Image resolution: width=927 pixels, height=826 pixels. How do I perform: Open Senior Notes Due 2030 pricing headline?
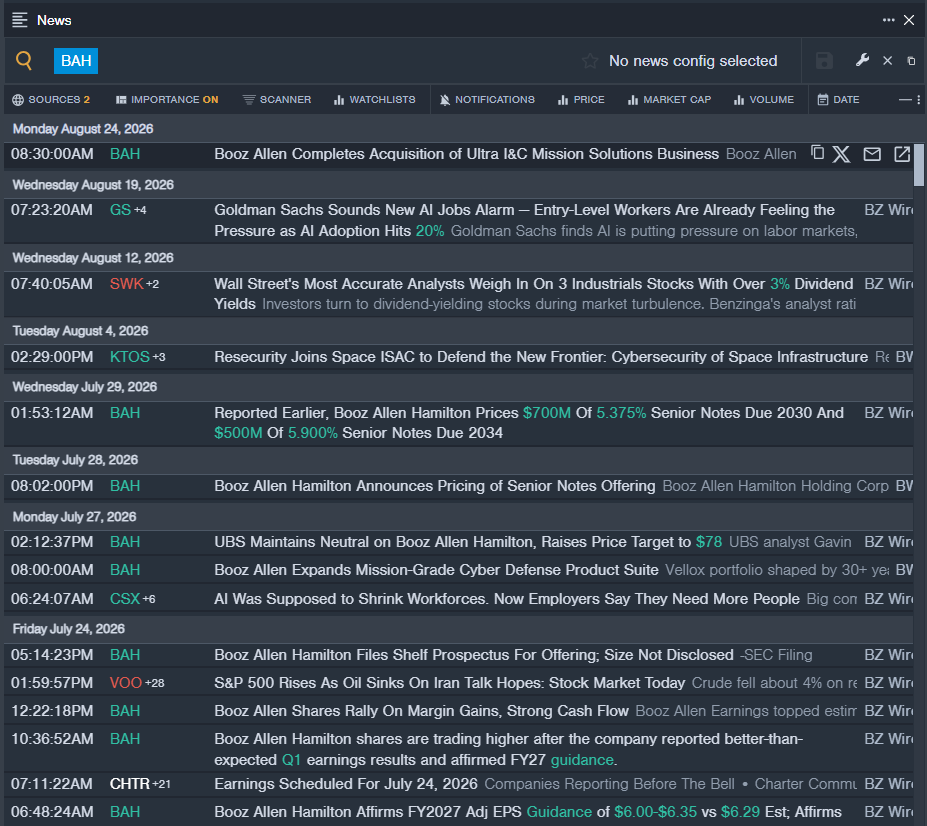point(529,423)
